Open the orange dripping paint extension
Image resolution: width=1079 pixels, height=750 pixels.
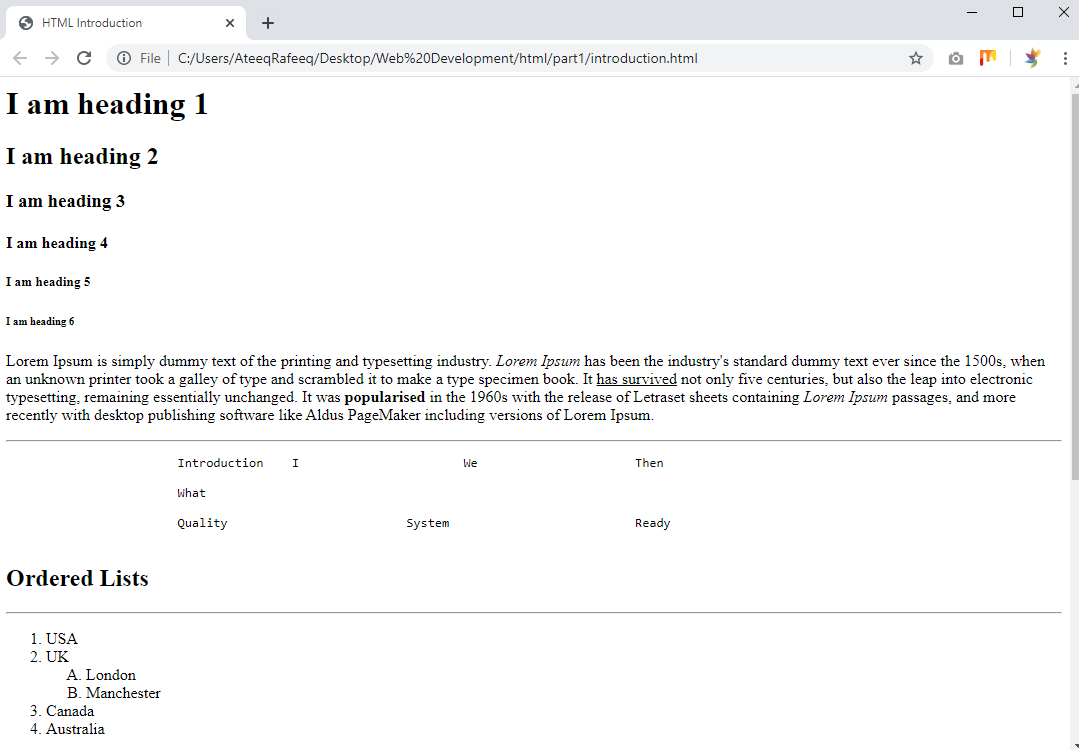coord(987,58)
